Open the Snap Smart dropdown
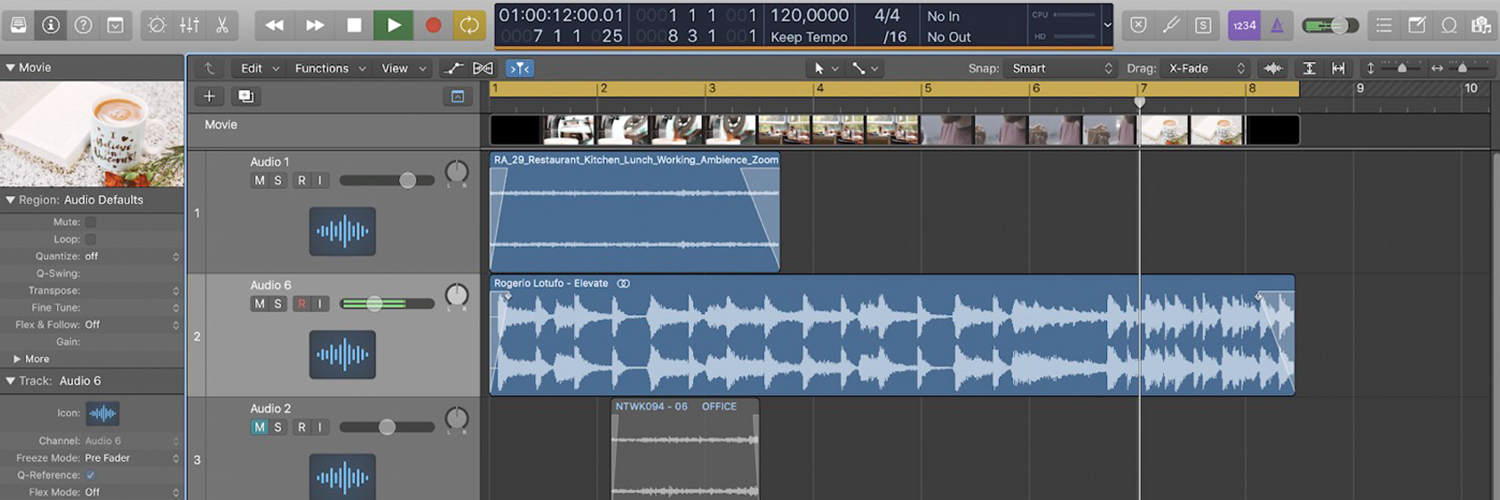This screenshot has width=1500, height=500. (1060, 68)
